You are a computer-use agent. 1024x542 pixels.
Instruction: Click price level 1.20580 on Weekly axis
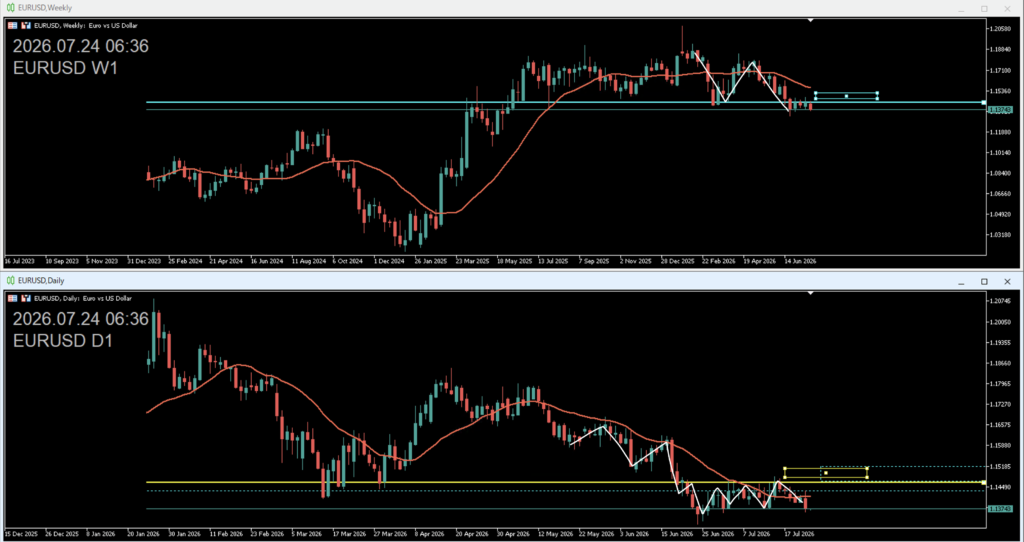[x=998, y=29]
